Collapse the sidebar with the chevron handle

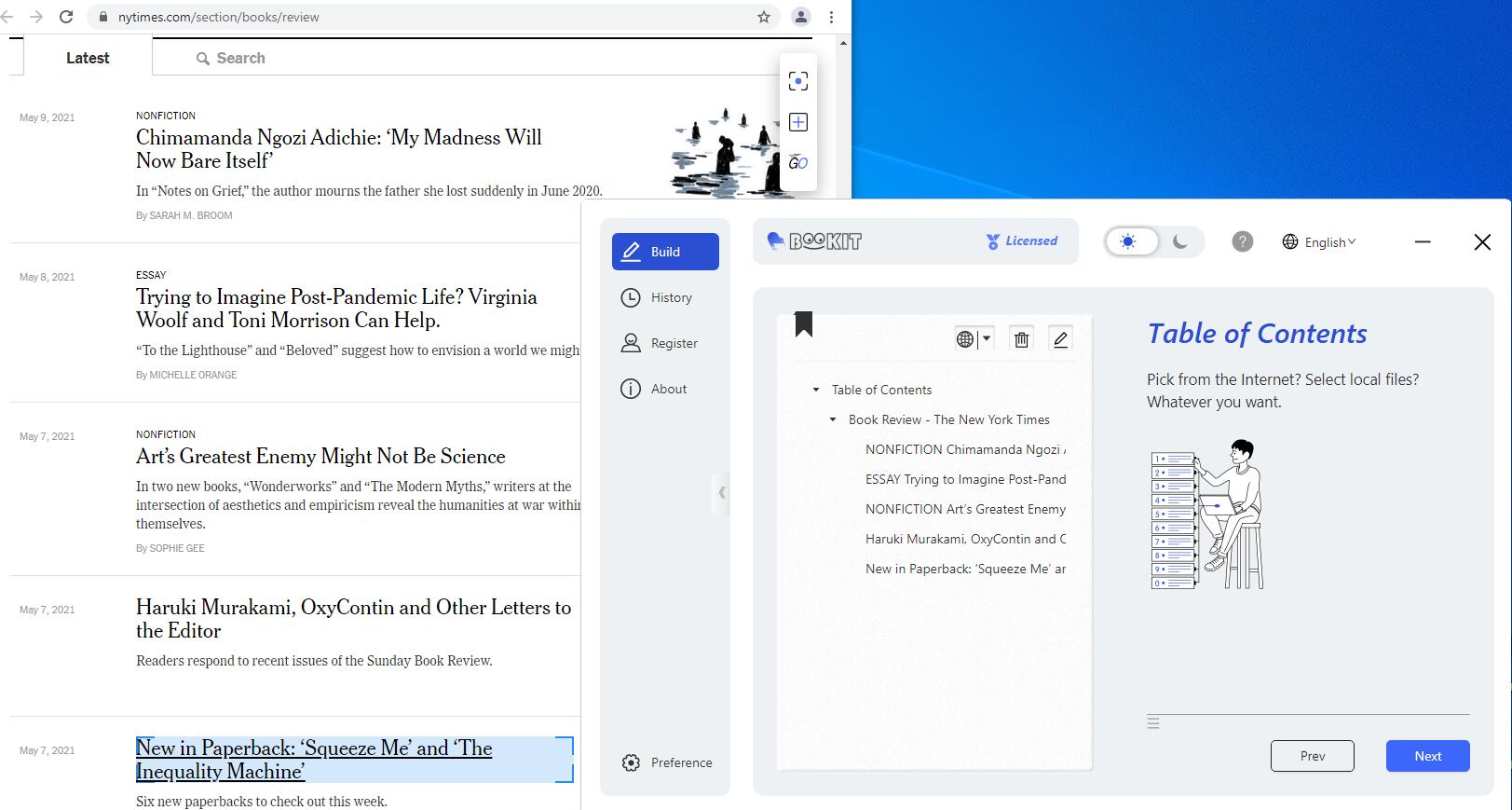click(721, 492)
